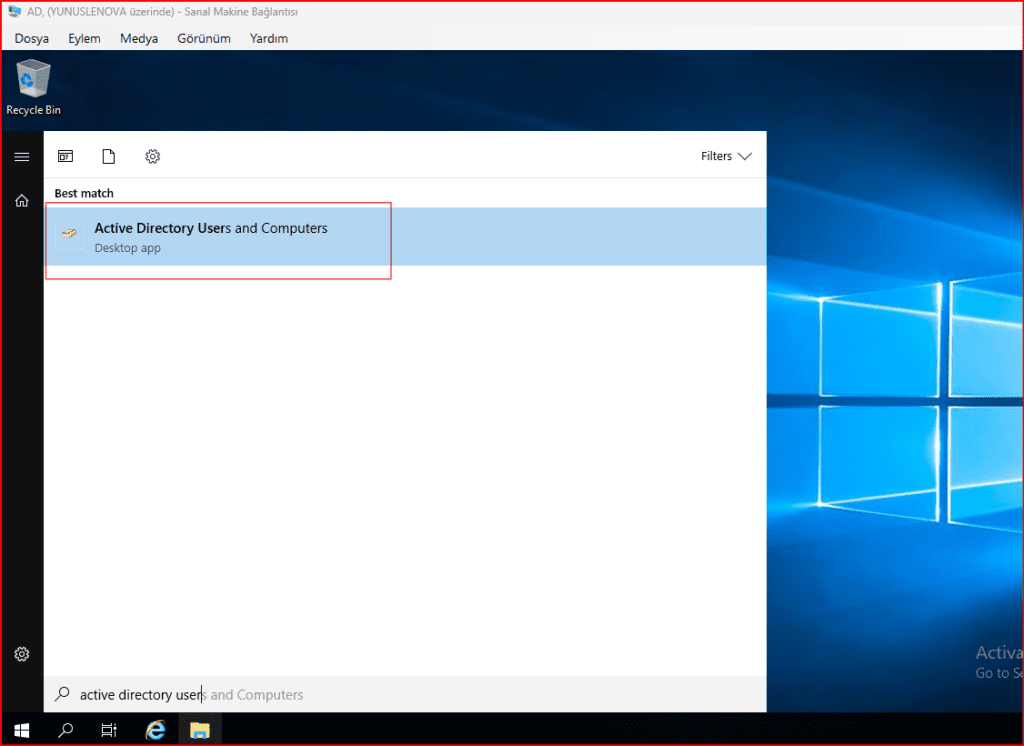The image size is (1024, 746).
Task: Open the Yardım menu
Action: tap(268, 39)
